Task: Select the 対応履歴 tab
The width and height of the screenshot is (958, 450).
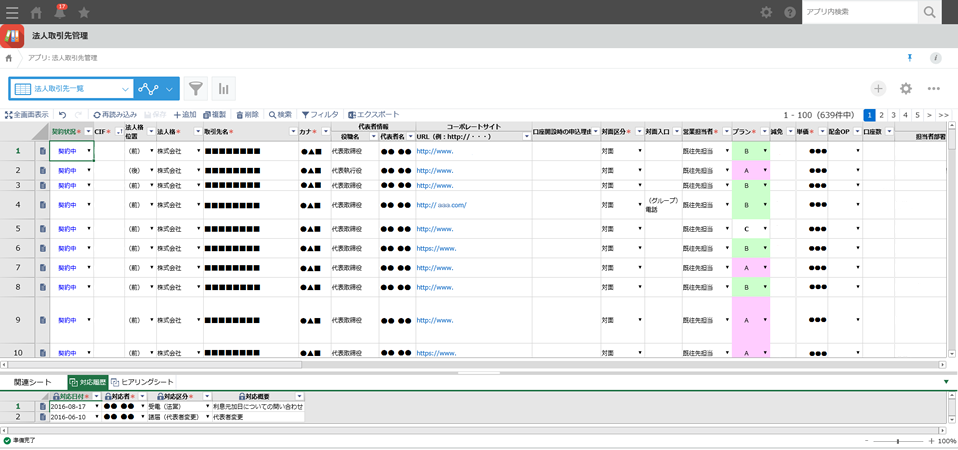Action: [87, 382]
